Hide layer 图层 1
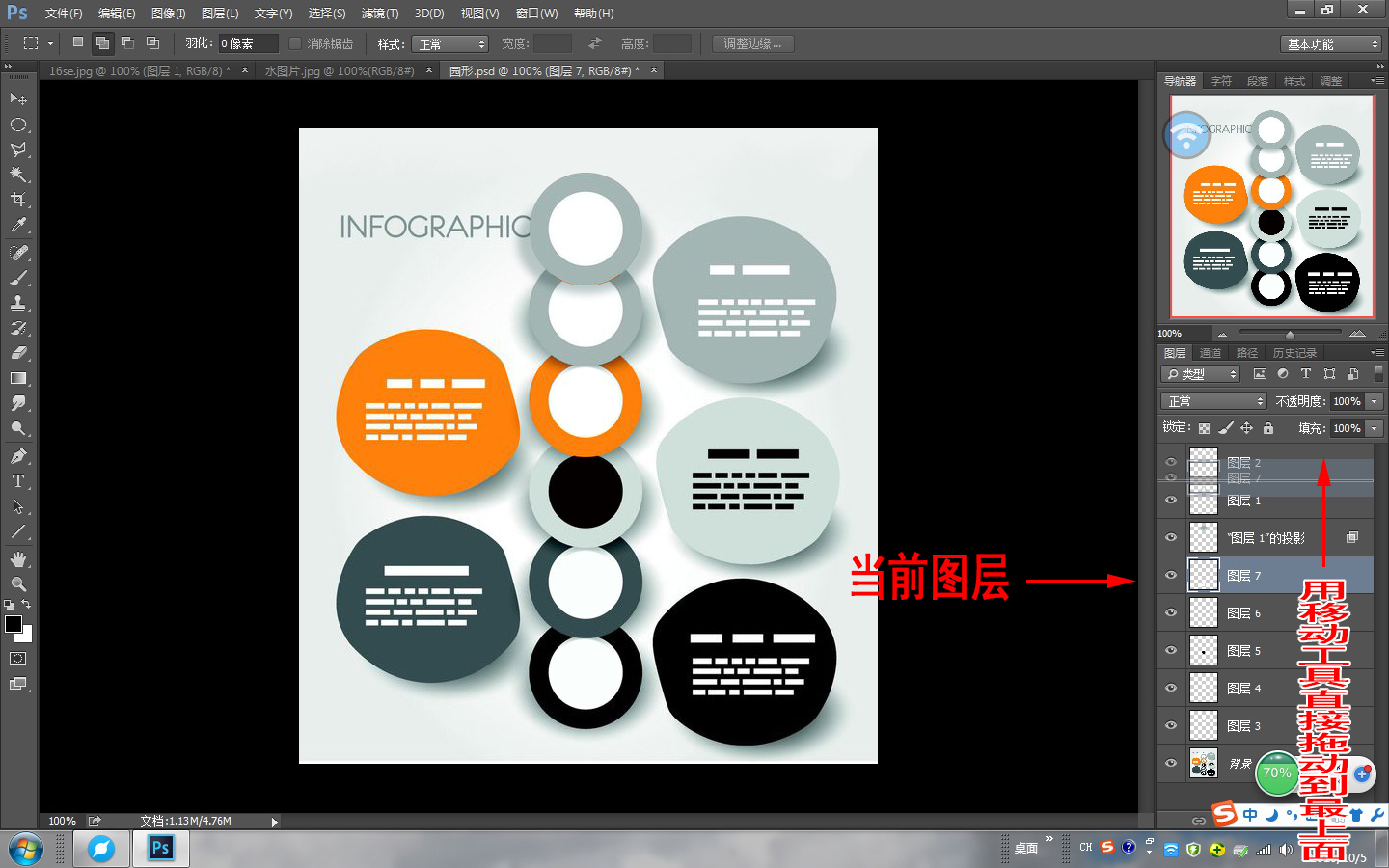Viewport: 1389px width, 868px height. [x=1171, y=501]
